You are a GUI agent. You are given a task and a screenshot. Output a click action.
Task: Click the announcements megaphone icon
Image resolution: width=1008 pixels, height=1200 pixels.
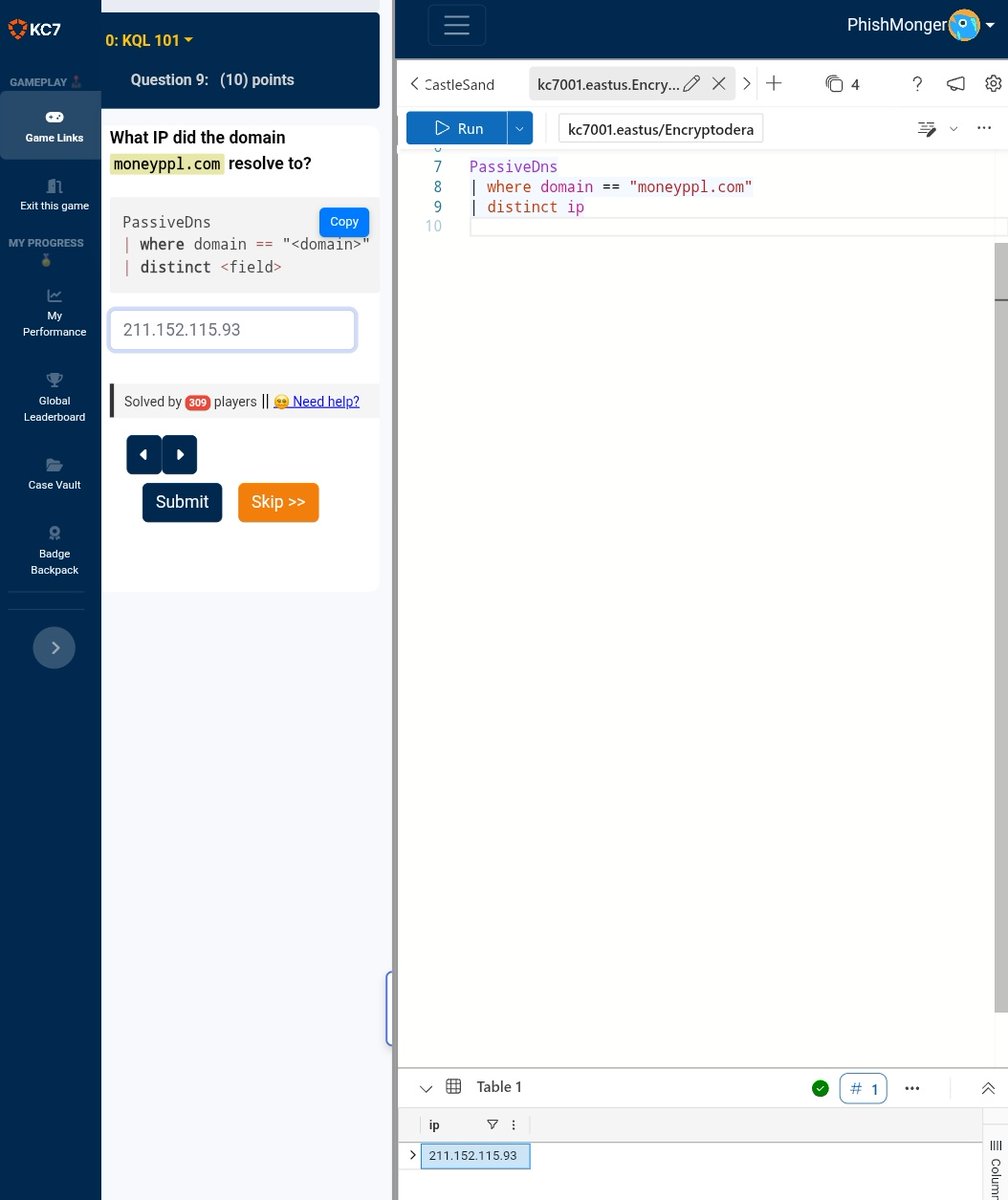point(955,84)
